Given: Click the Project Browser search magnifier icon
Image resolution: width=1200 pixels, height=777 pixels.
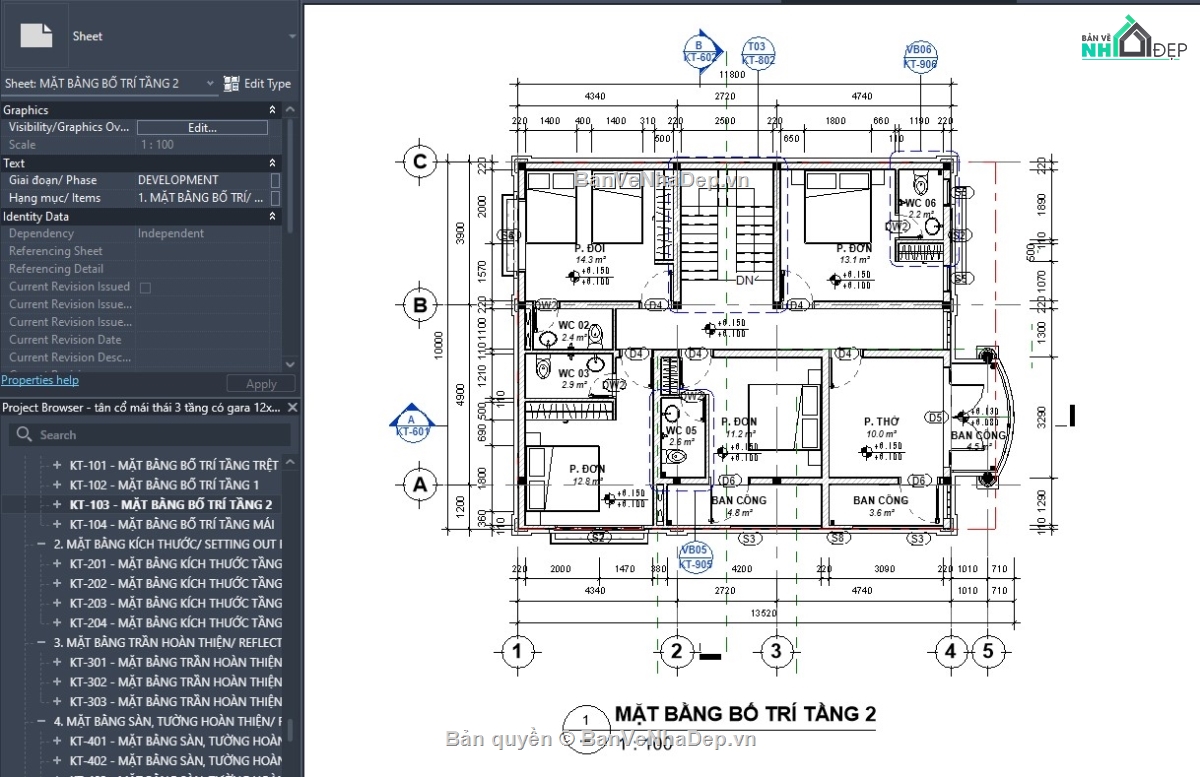Looking at the screenshot, I should pos(22,435).
